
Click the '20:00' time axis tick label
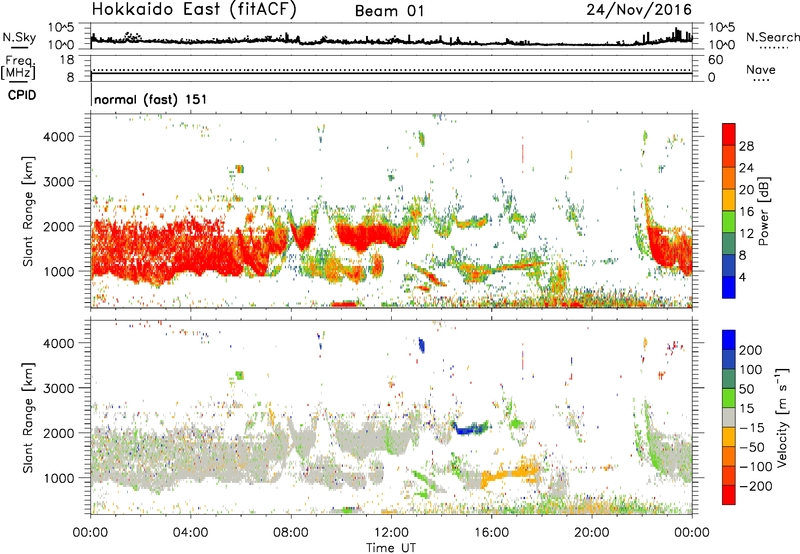[592, 533]
